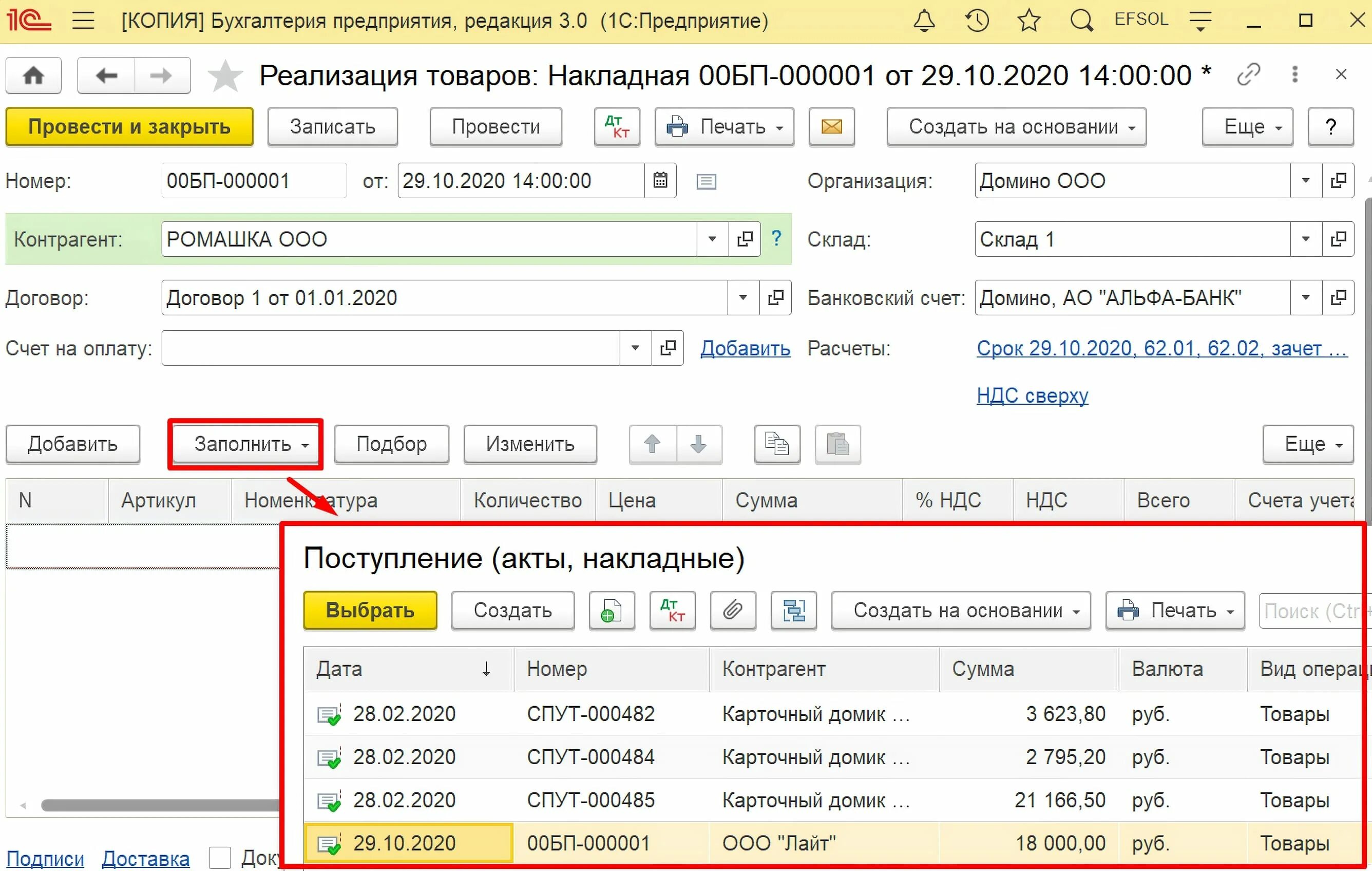Expand Банковский счет dropdown arrow
The width and height of the screenshot is (1372, 871).
[x=1305, y=297]
